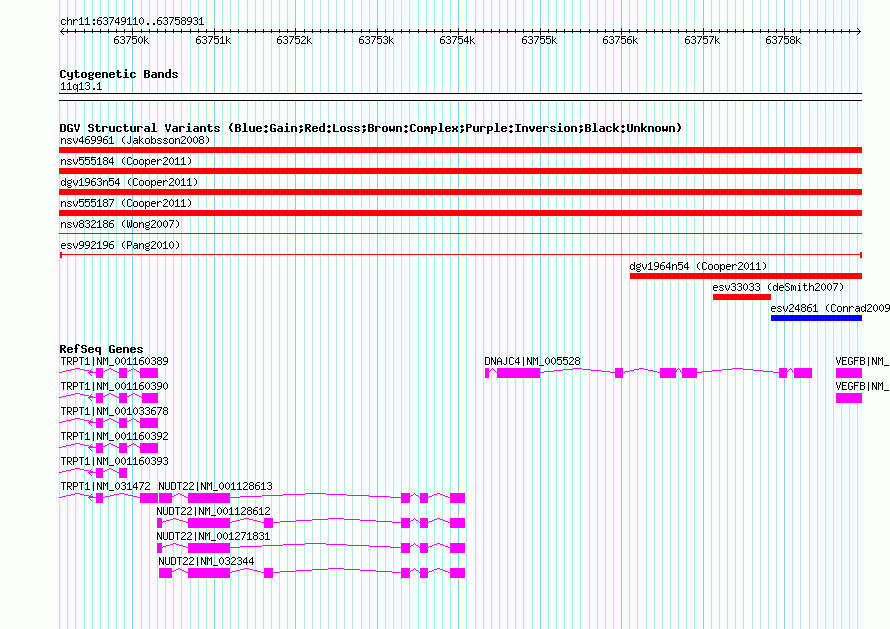Click the chr11:63749110..63758931 region label
Image resolution: width=890 pixels, height=629 pixels.
[x=132, y=22]
